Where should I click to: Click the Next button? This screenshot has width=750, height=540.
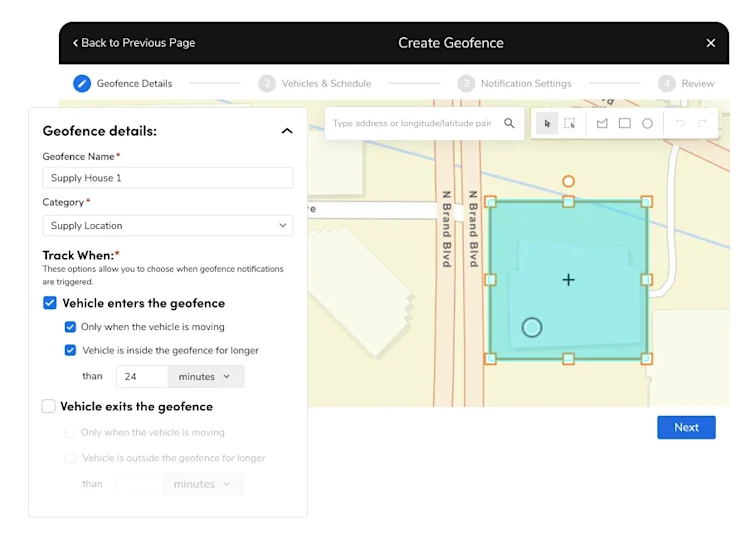click(686, 427)
